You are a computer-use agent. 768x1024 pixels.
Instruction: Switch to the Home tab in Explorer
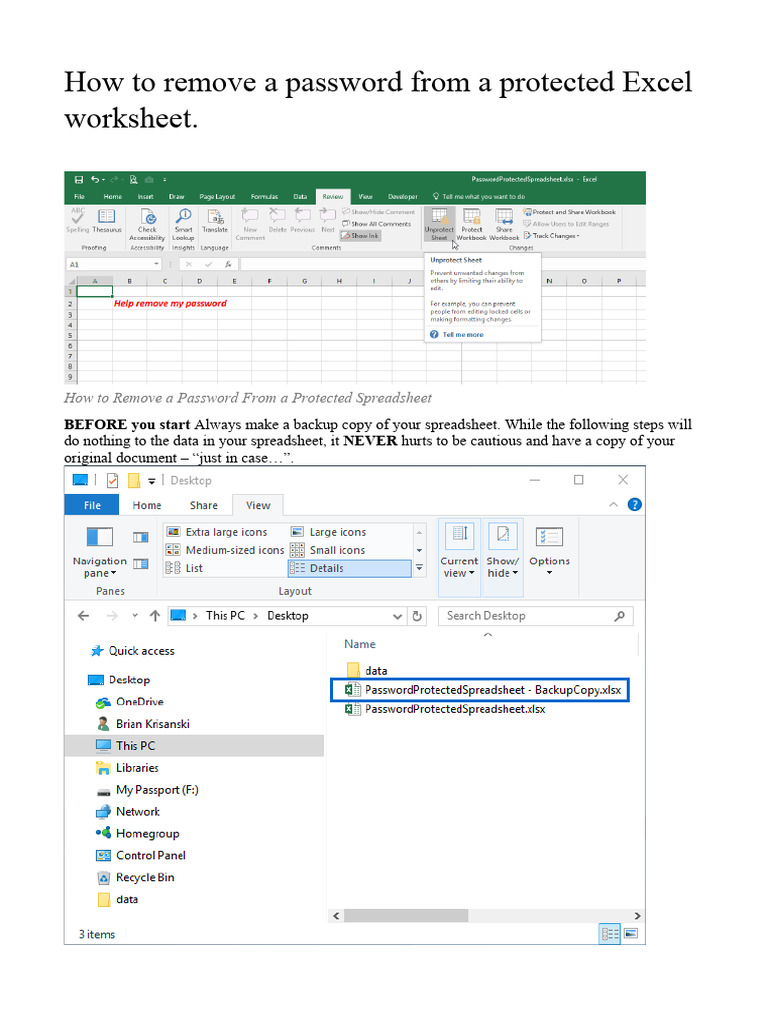[147, 505]
